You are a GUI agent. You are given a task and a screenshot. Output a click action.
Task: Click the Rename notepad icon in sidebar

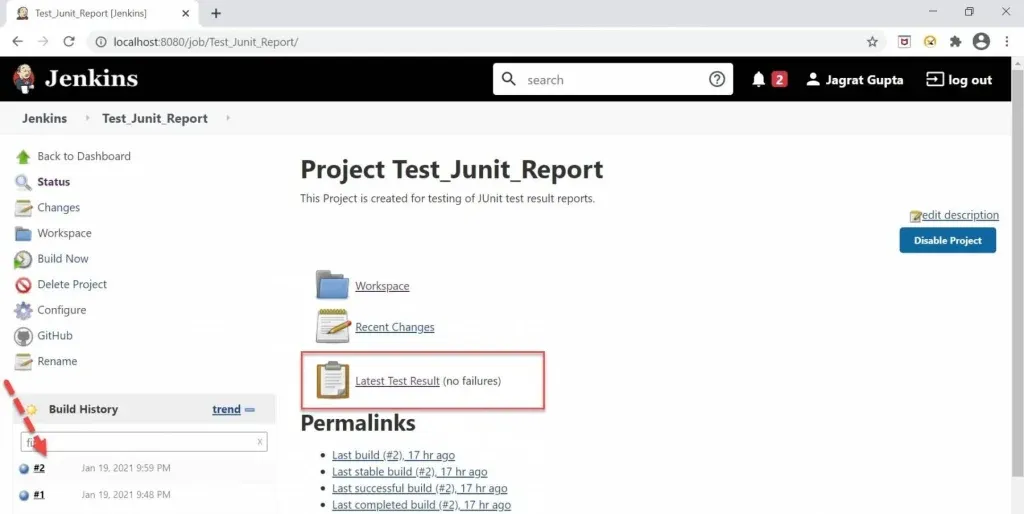click(23, 362)
